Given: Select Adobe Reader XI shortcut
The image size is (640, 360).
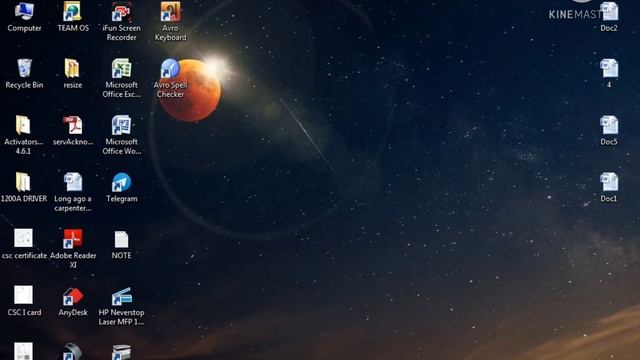Looking at the screenshot, I should click(x=73, y=248).
